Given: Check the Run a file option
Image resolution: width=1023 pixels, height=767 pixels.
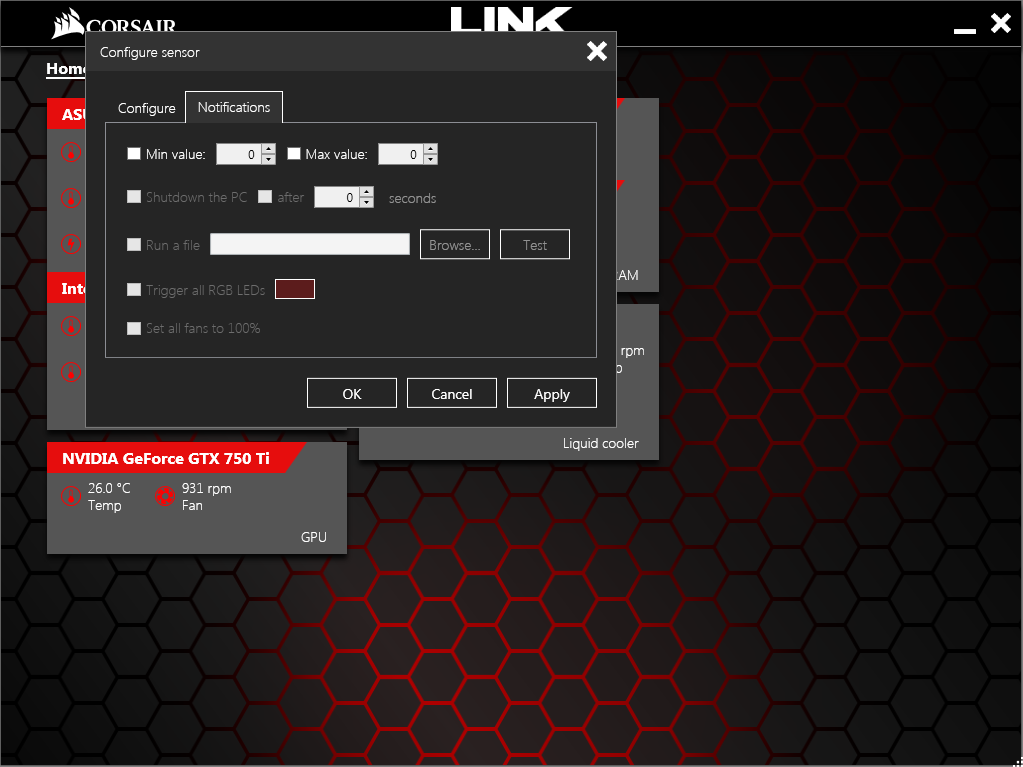Looking at the screenshot, I should (x=134, y=245).
